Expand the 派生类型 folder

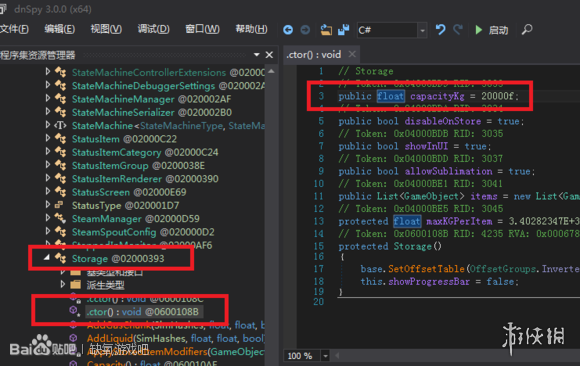pos(63,284)
